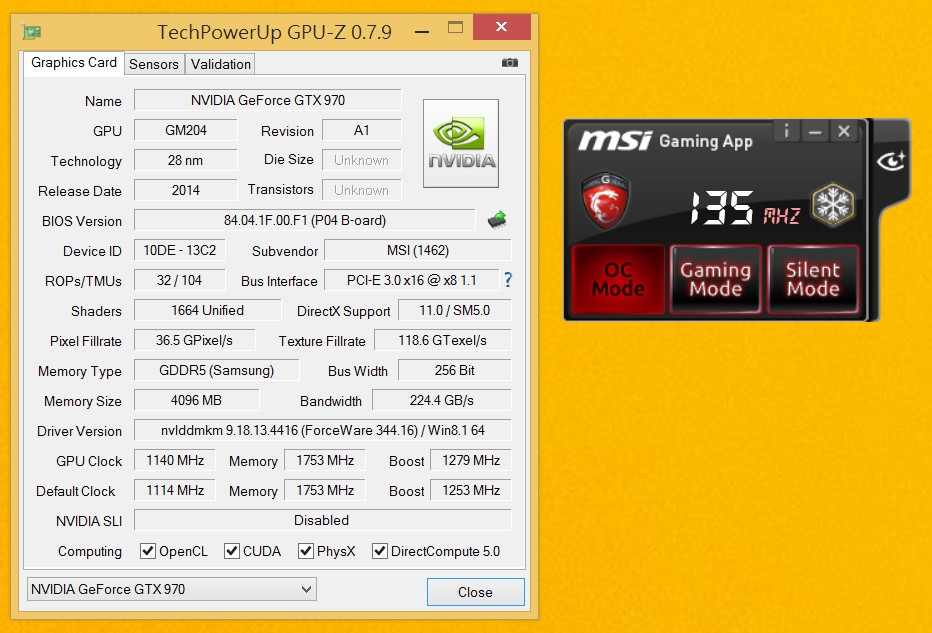The image size is (932, 633).
Task: Click the Memory Type value GDDR5 (Samsung)
Action: 216,370
